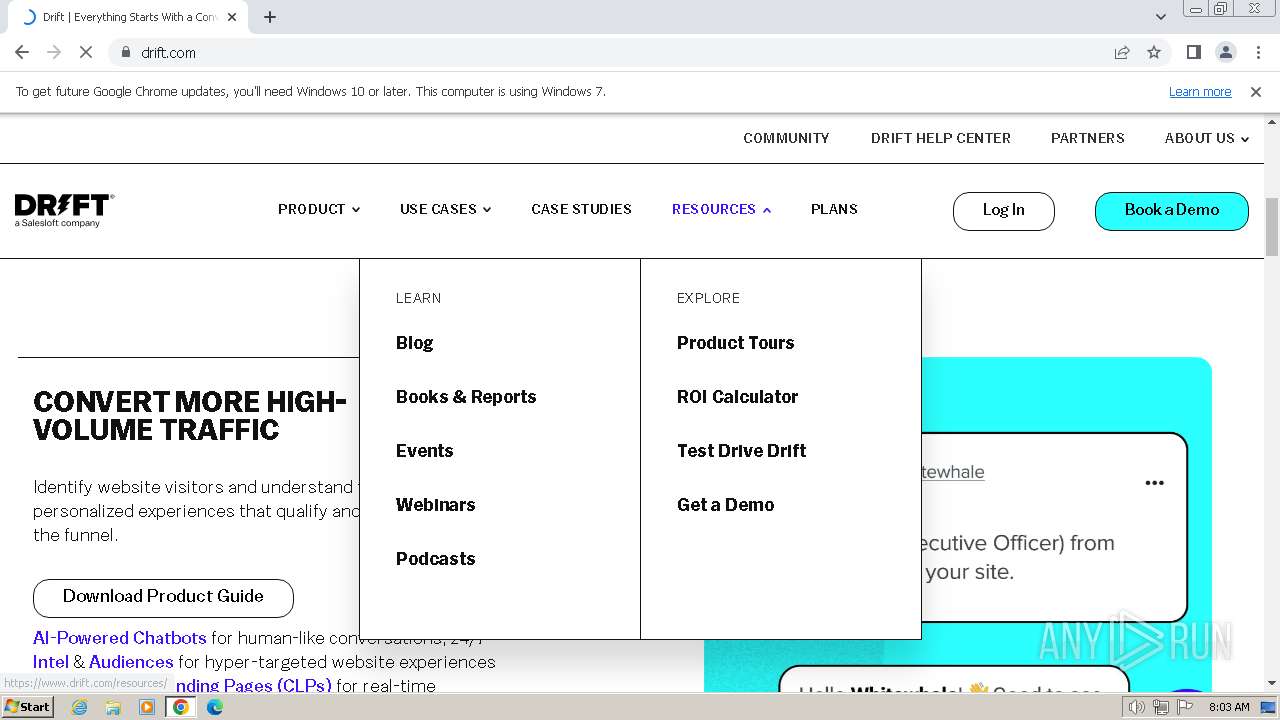Open the card's three-dot options
The width and height of the screenshot is (1280, 720).
tap(1154, 483)
